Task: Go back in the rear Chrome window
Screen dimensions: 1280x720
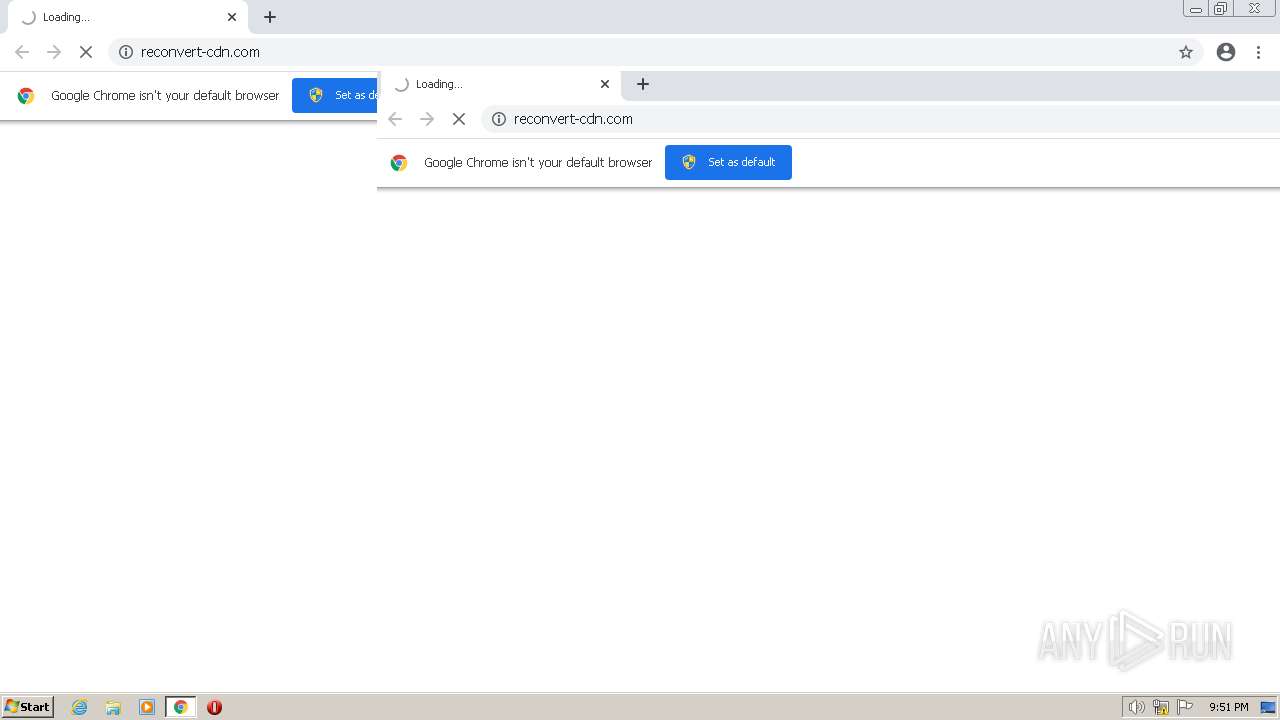Action: (x=22, y=52)
